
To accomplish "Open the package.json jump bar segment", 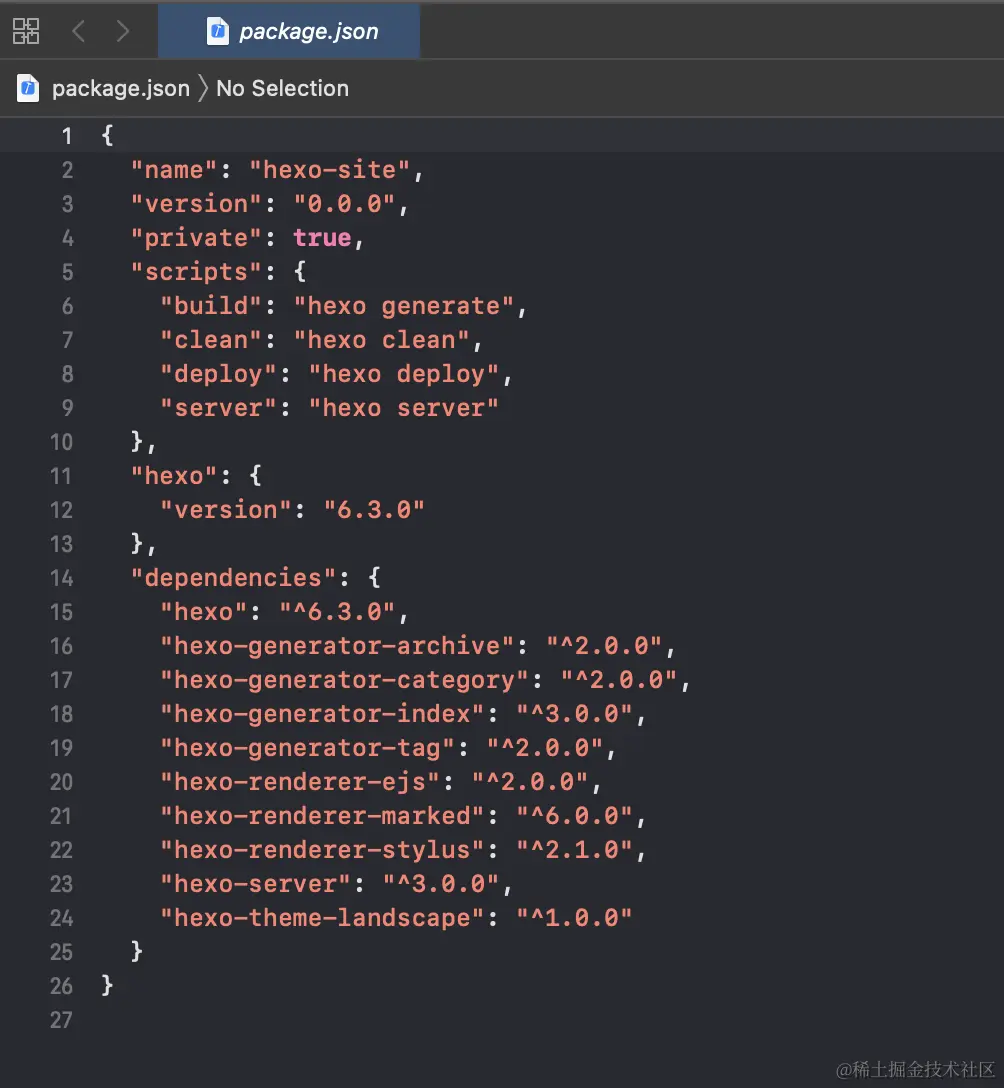I will pyautogui.click(x=120, y=88).
